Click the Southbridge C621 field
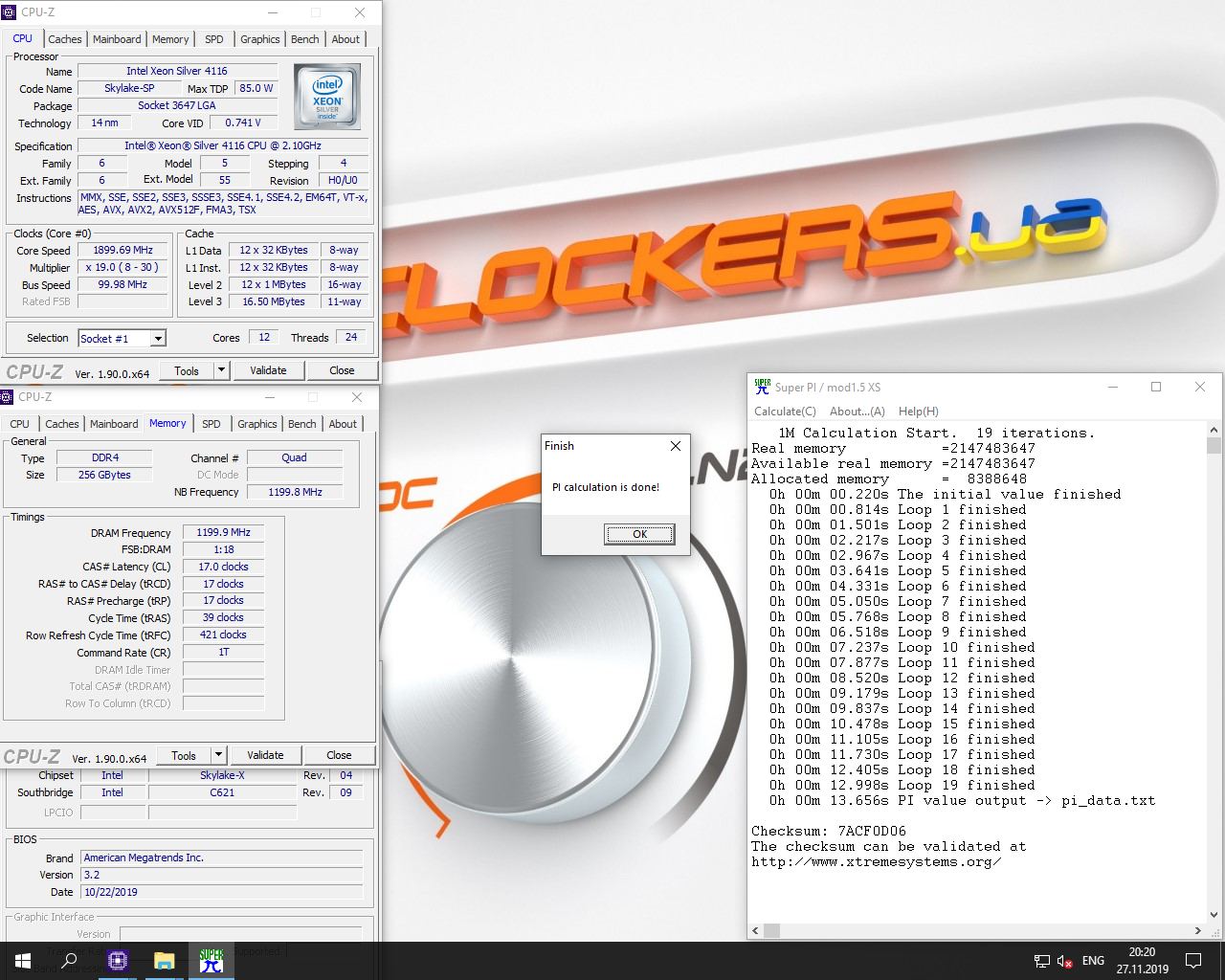The width and height of the screenshot is (1225, 980). point(222,792)
